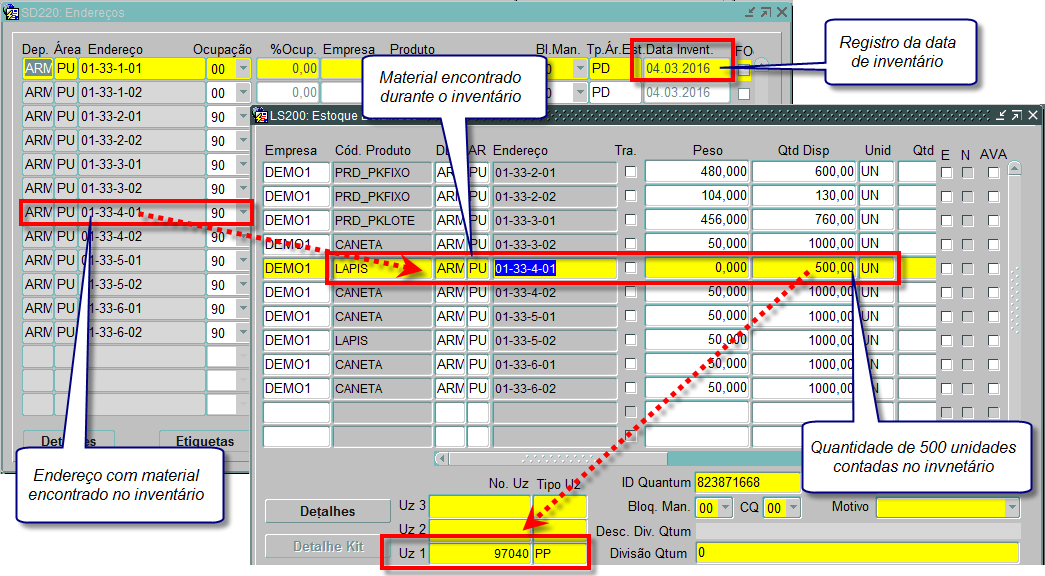Screen dimensions: 1045x576
Task: Select highlighted address cell 01-33-4-01 in LS200
Action: (554, 268)
